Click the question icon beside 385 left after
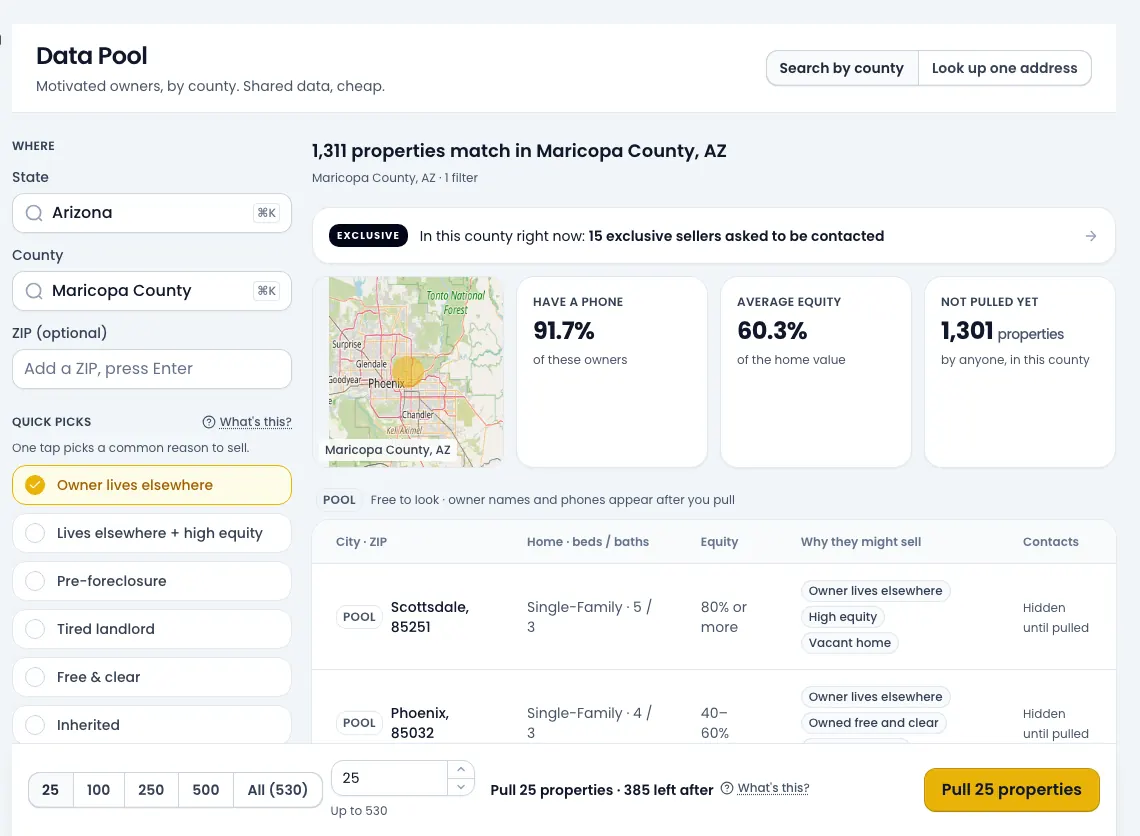Screen dimensions: 1140x836 click(x=726, y=788)
